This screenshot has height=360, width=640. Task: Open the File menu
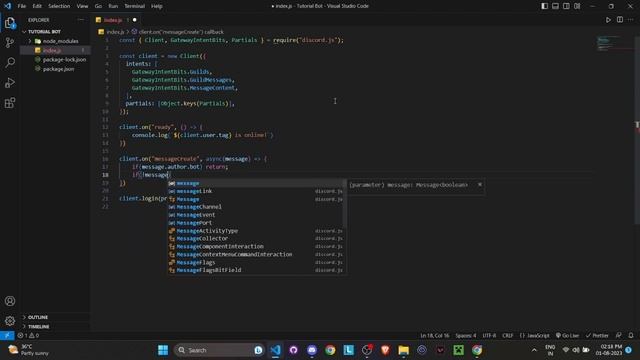point(22,6)
